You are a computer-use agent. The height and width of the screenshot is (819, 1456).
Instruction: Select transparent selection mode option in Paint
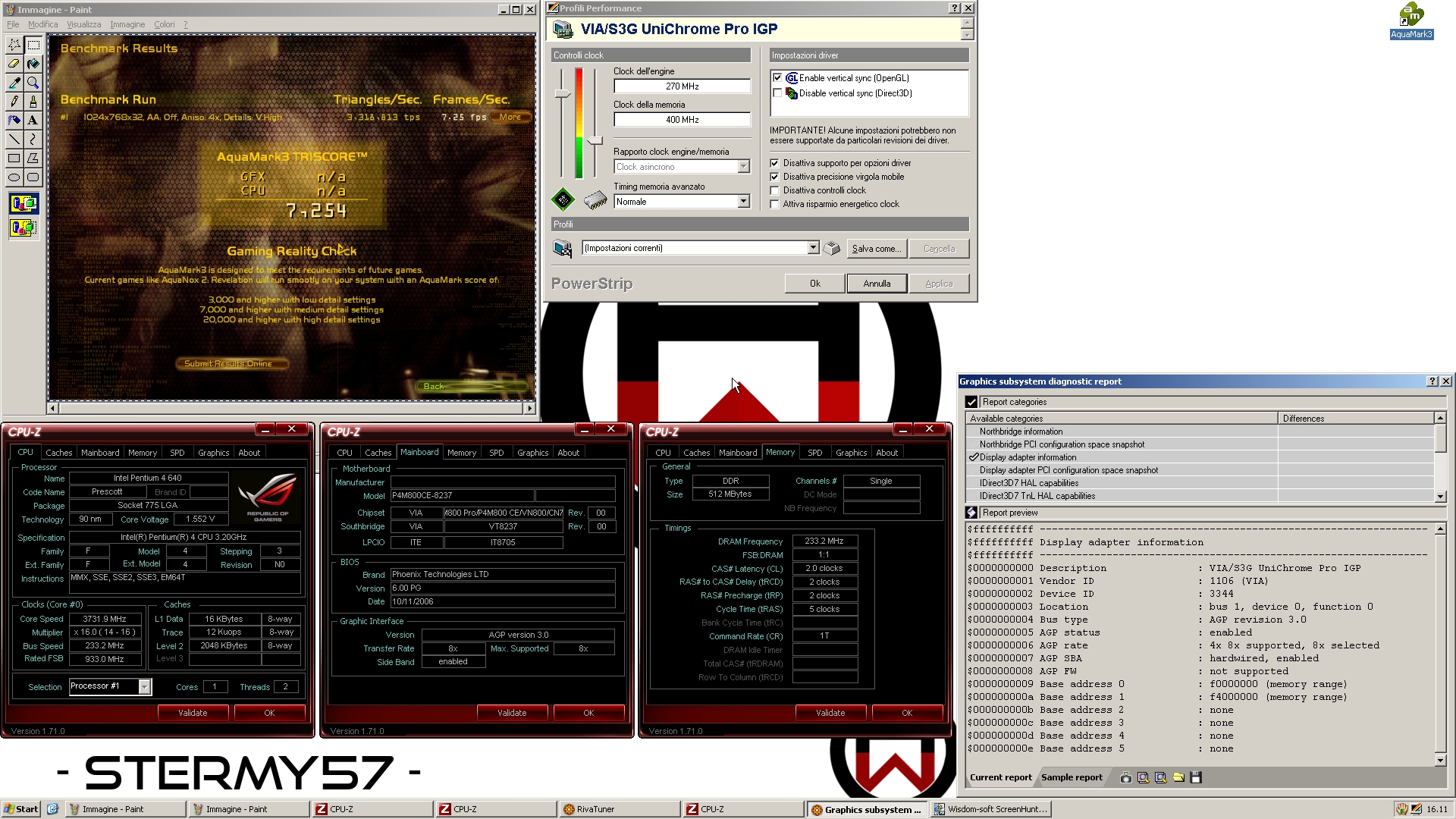tap(24, 227)
